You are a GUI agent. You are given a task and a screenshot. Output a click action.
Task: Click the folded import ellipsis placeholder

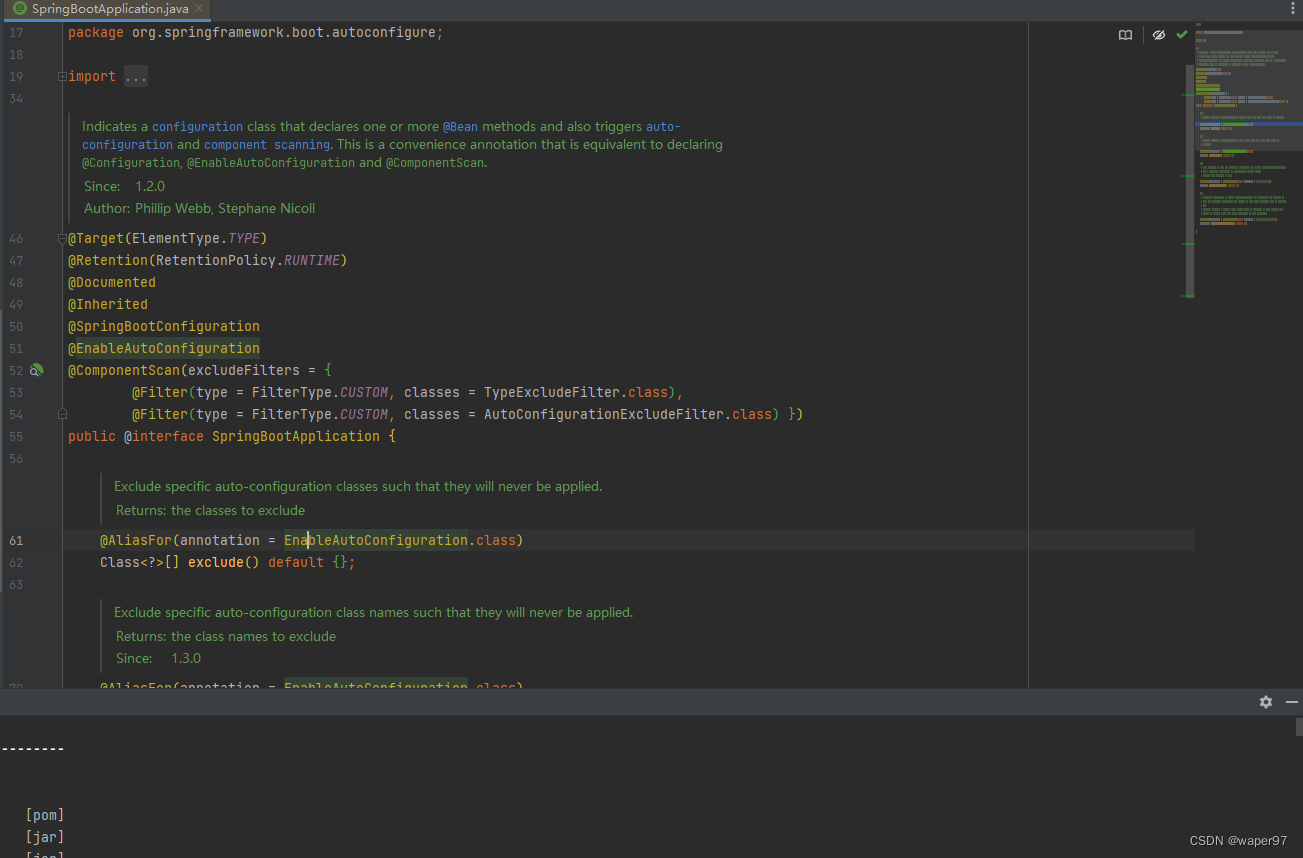136,76
